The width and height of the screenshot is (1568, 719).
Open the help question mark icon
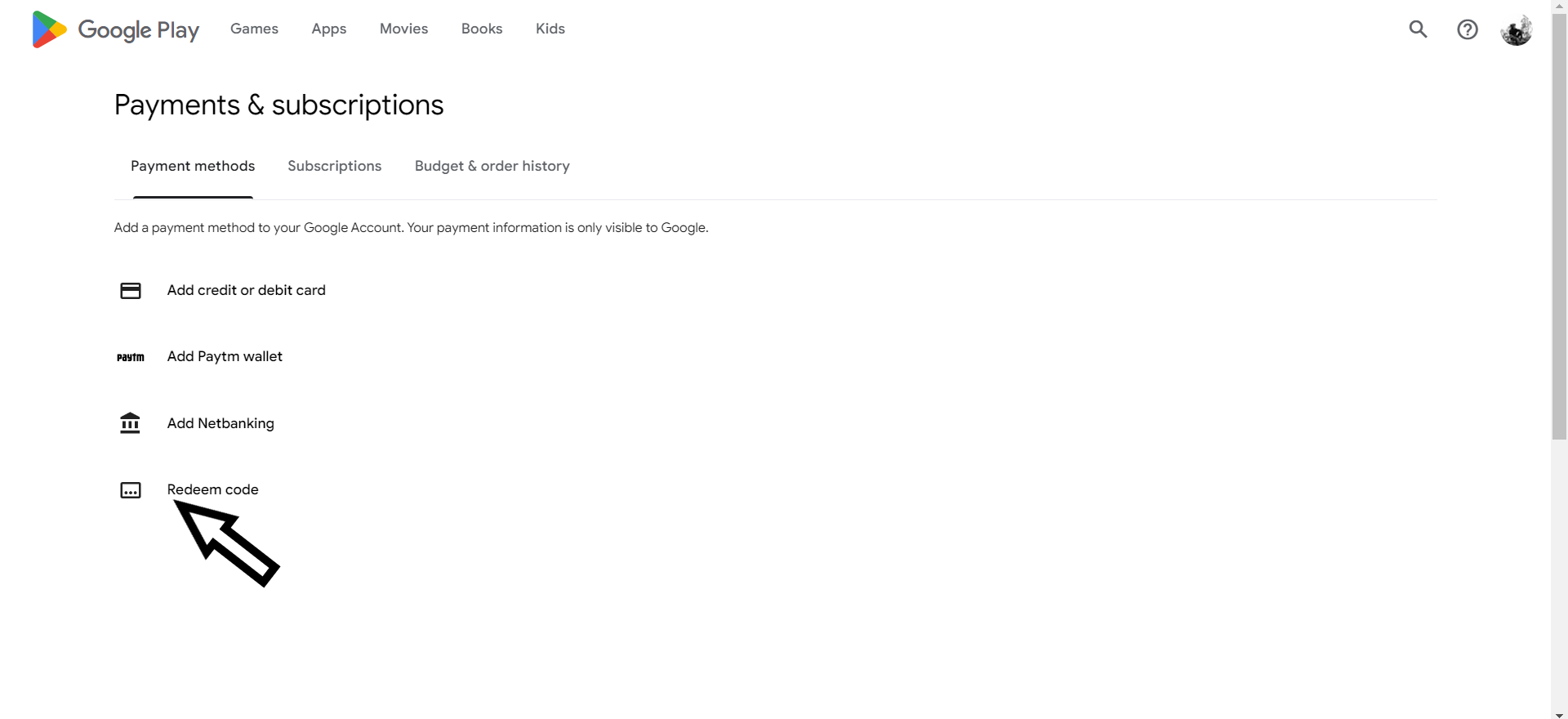[x=1468, y=29]
